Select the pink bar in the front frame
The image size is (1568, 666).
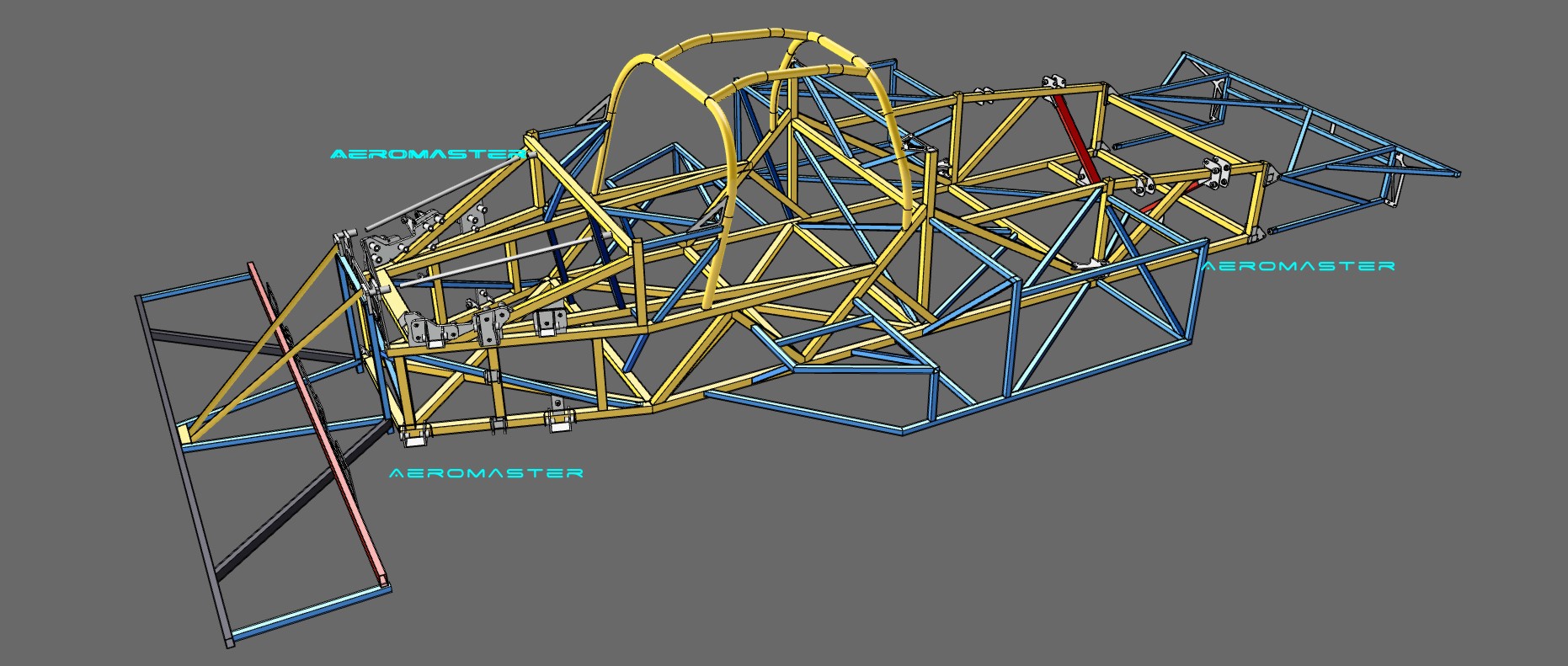pos(319,424)
